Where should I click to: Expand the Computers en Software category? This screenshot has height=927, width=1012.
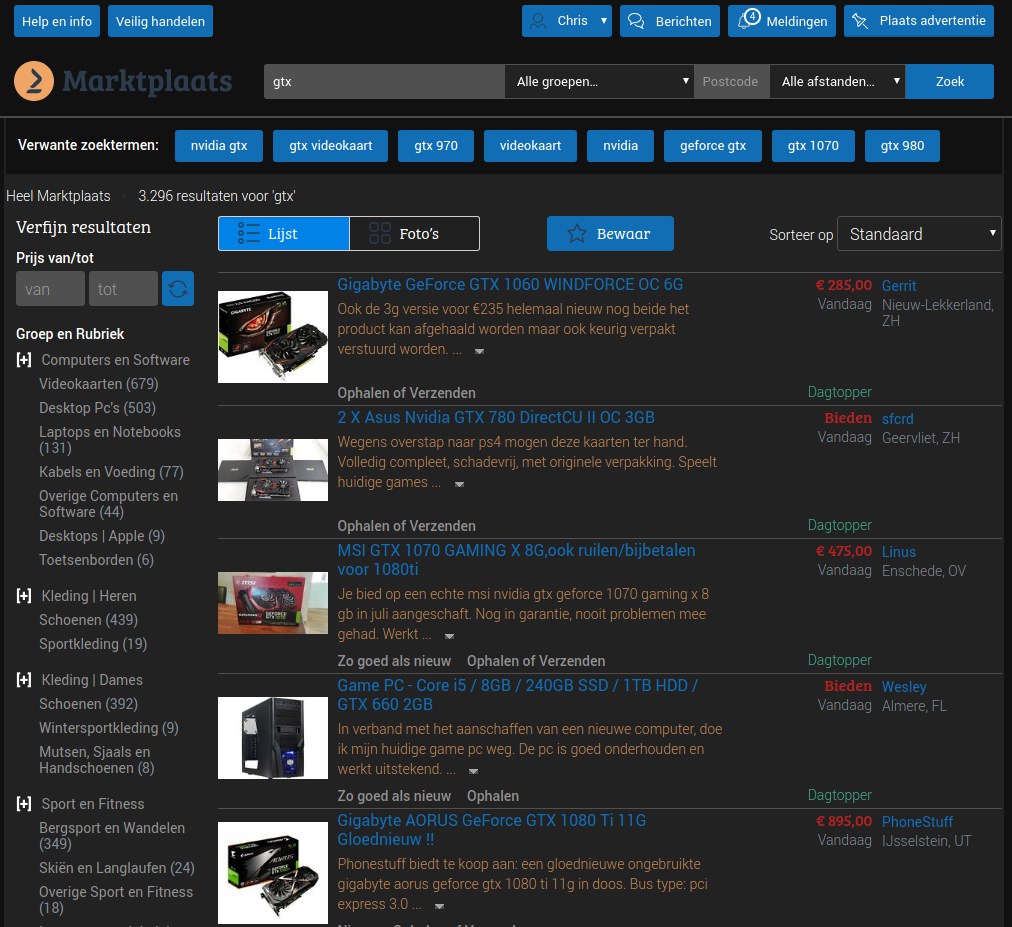coord(23,359)
